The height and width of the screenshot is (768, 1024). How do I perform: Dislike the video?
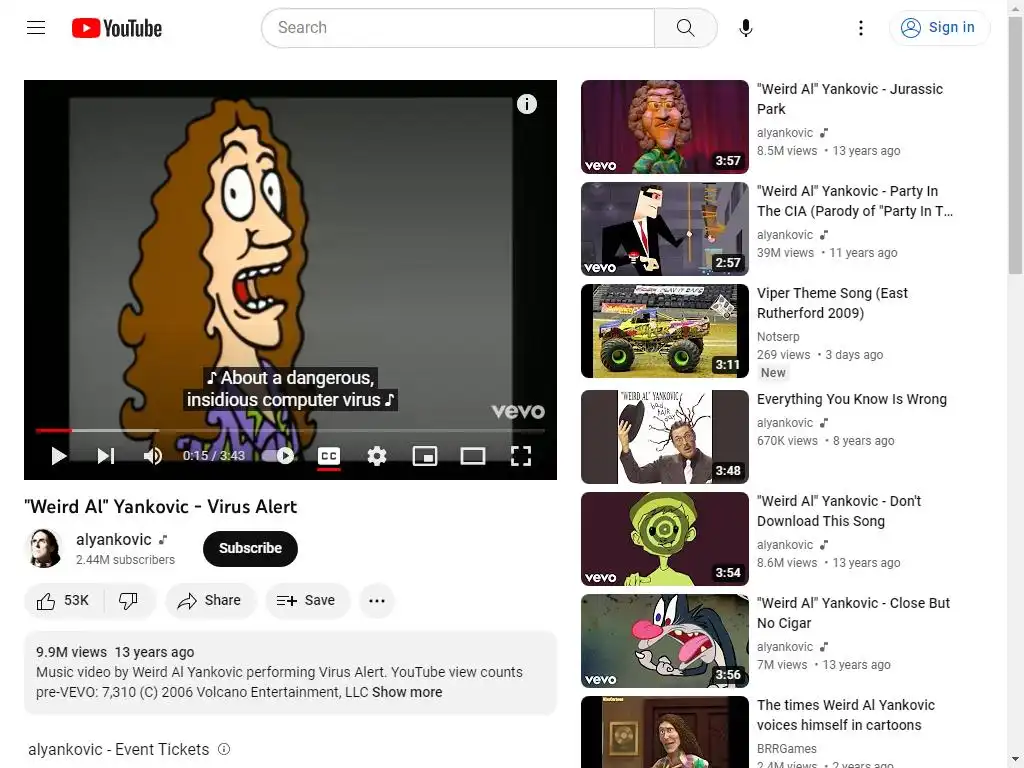coord(129,601)
